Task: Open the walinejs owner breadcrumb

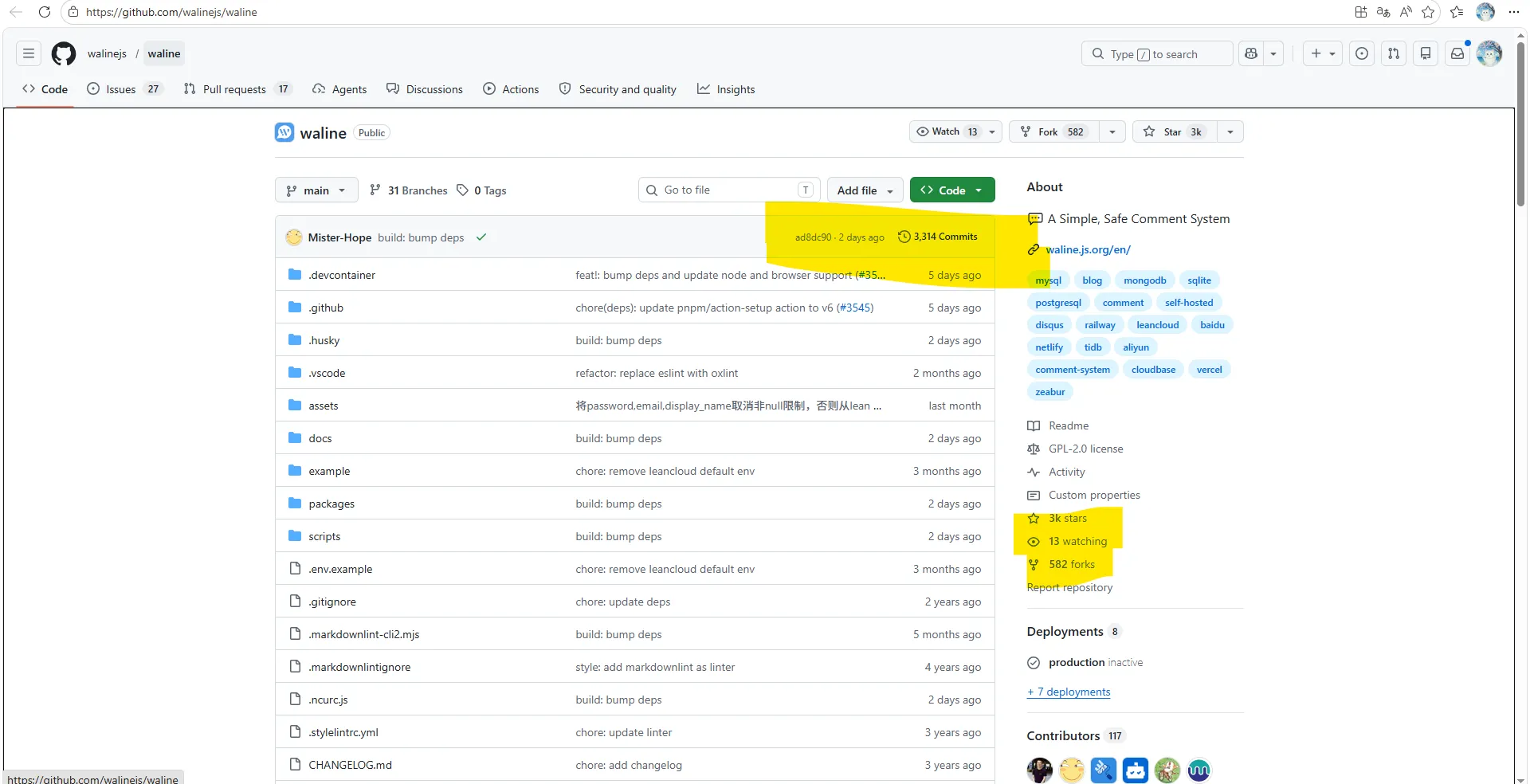Action: 107,53
